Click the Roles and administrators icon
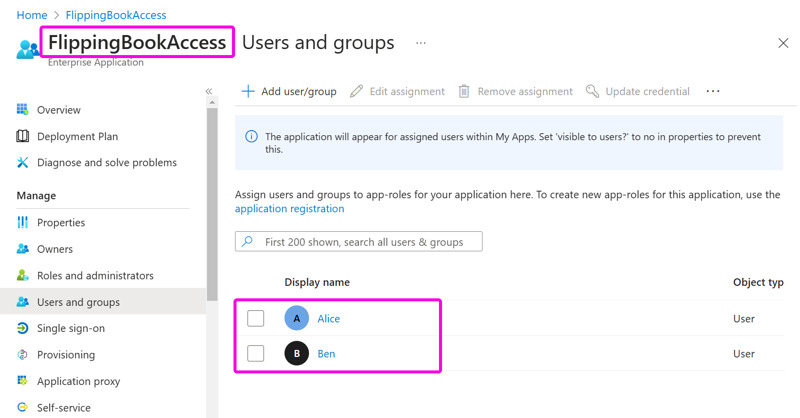 (x=22, y=275)
